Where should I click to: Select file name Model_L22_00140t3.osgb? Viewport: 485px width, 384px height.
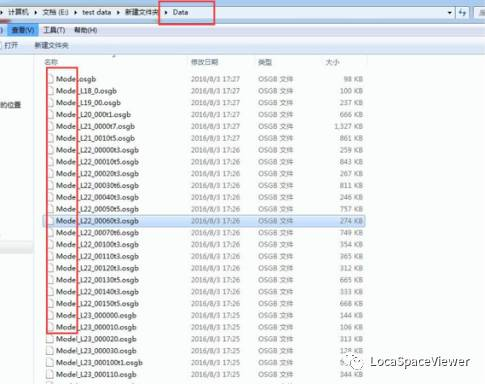(x=97, y=292)
